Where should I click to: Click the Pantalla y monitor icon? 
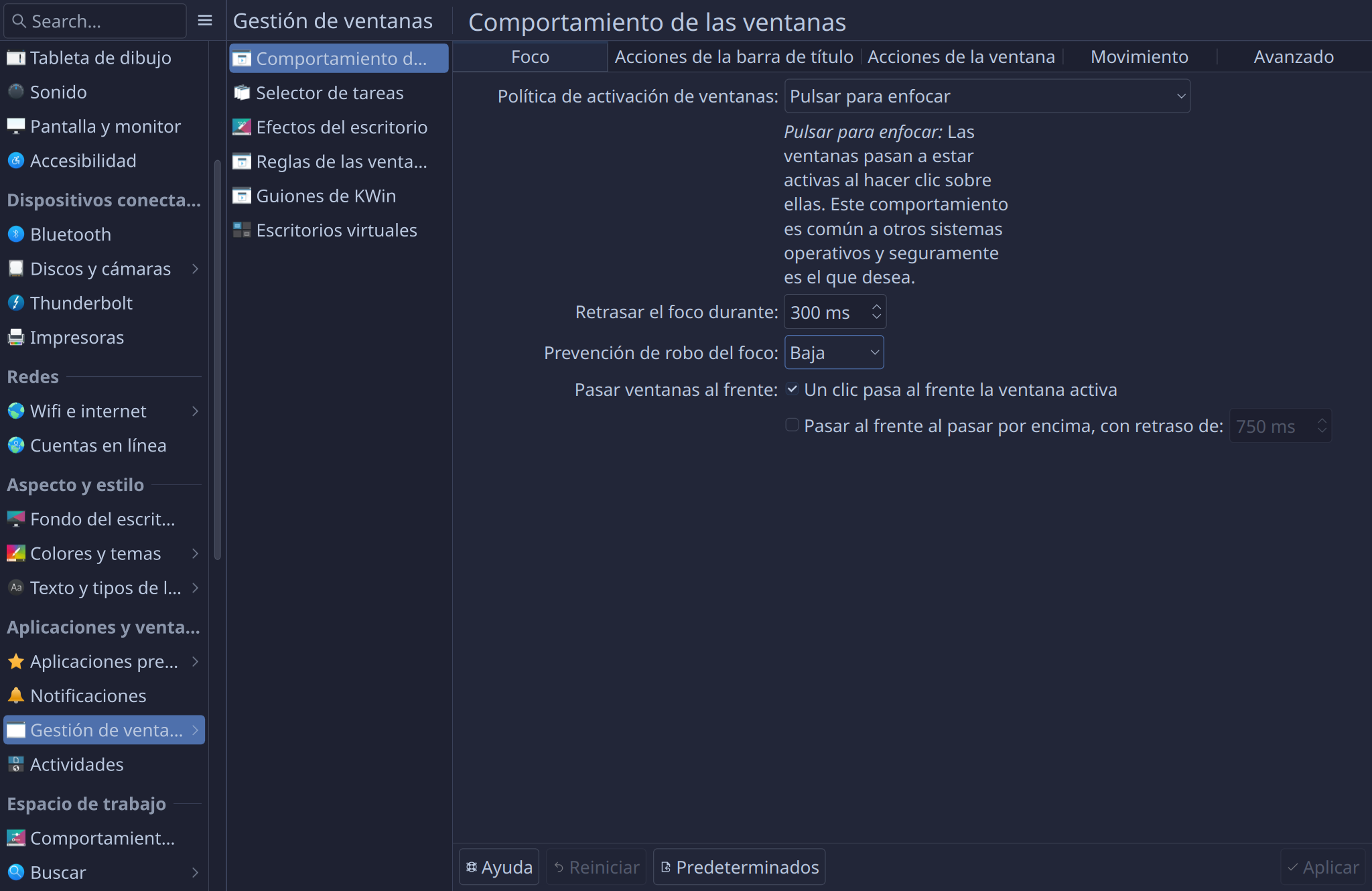click(16, 126)
